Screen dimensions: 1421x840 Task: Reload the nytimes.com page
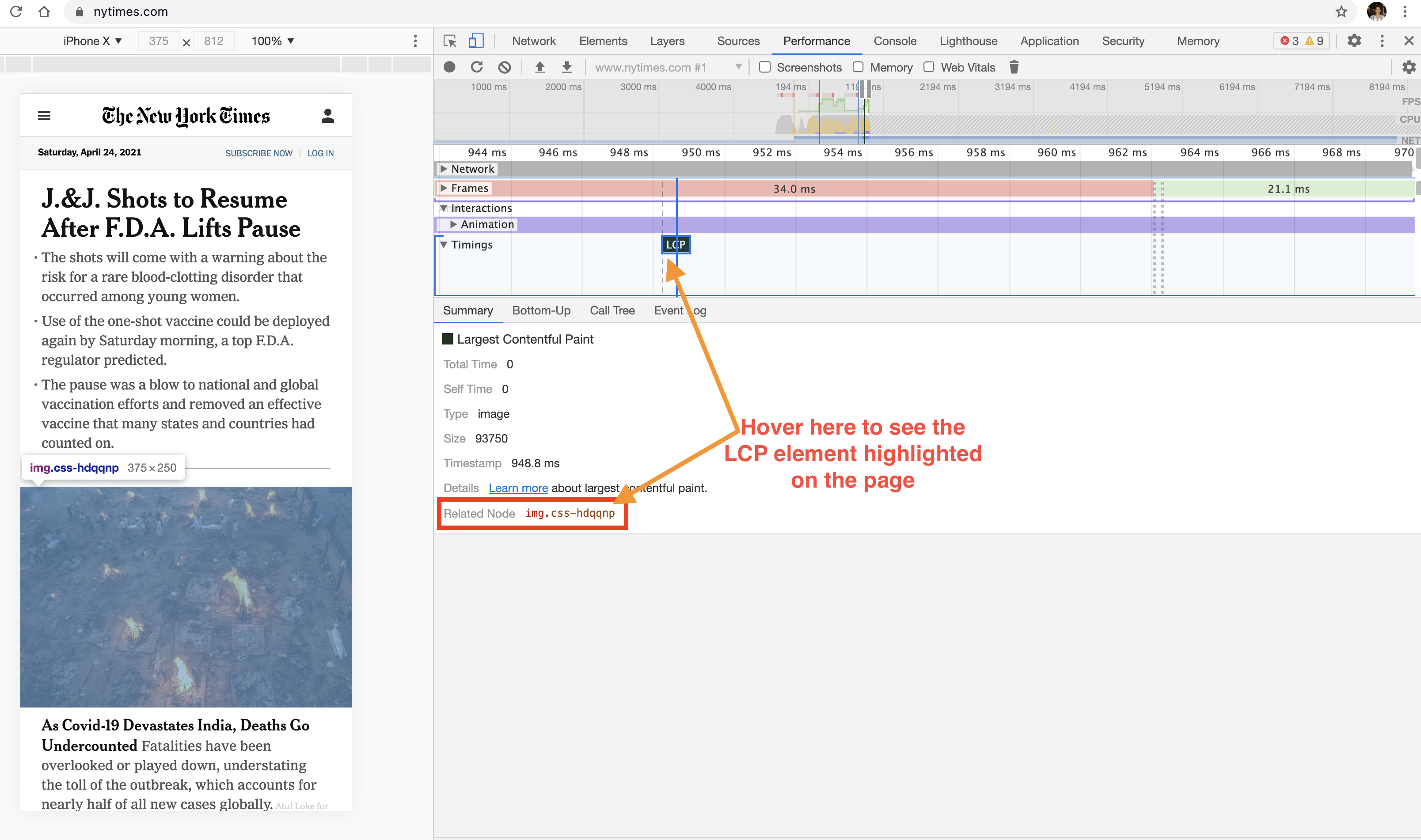[16, 11]
